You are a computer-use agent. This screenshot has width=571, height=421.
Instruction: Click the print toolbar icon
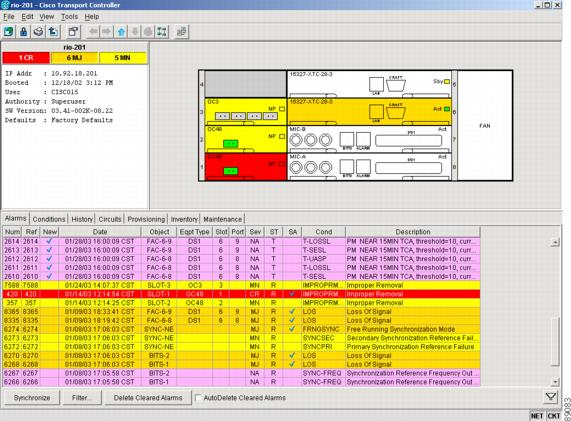38,32
